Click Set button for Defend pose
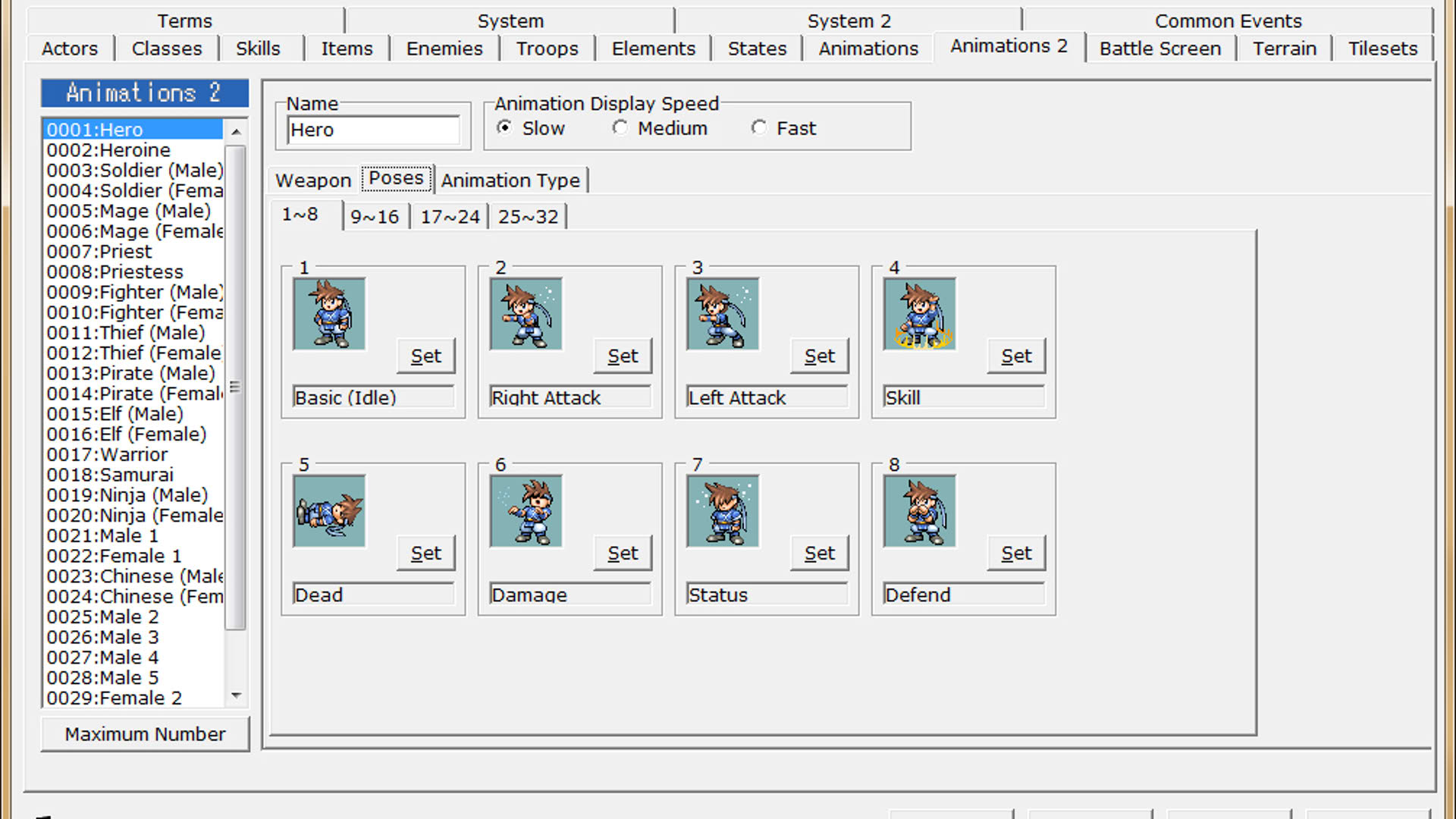1456x819 pixels. tap(1016, 553)
